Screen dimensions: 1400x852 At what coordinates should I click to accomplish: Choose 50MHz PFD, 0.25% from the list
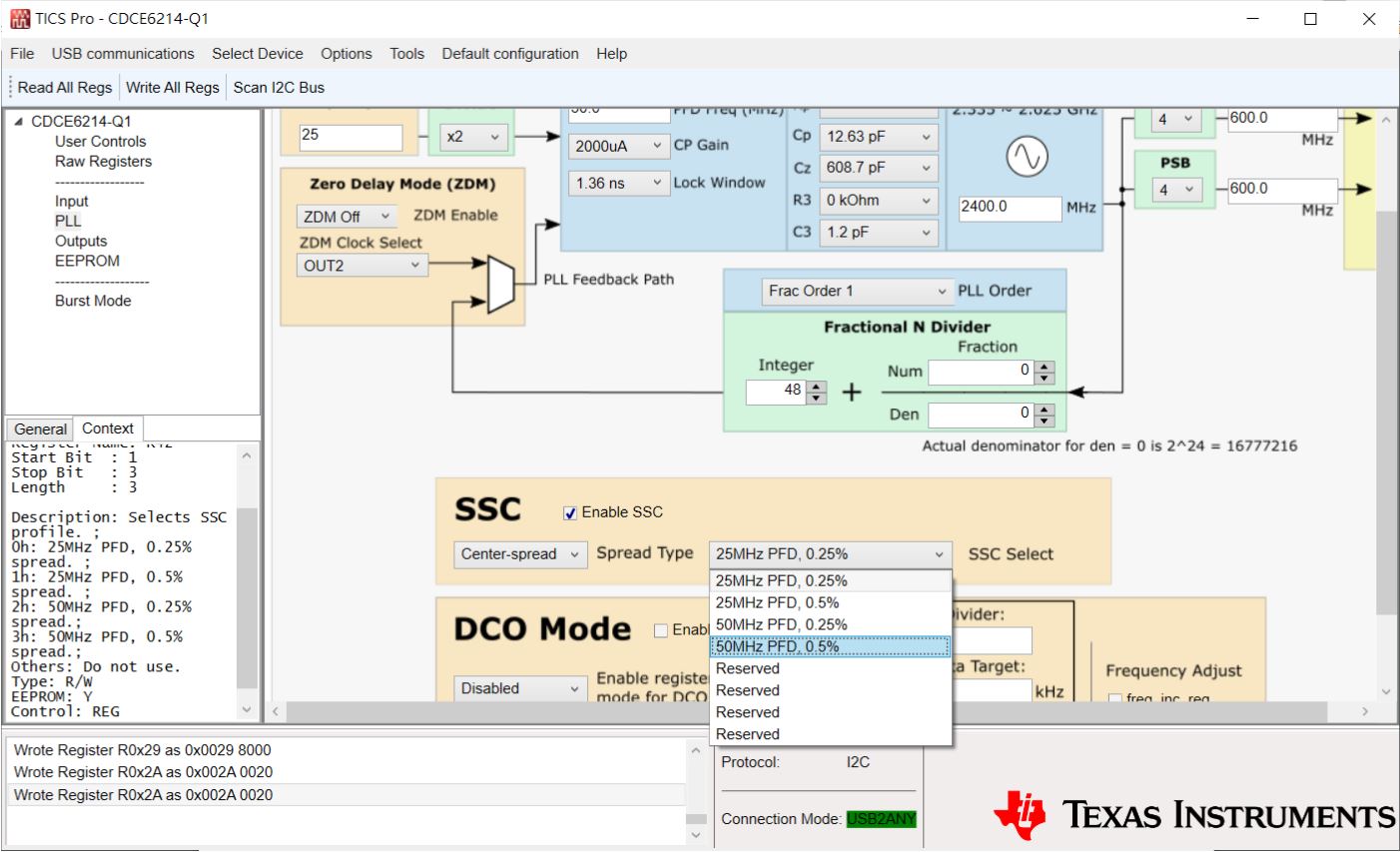(830, 625)
